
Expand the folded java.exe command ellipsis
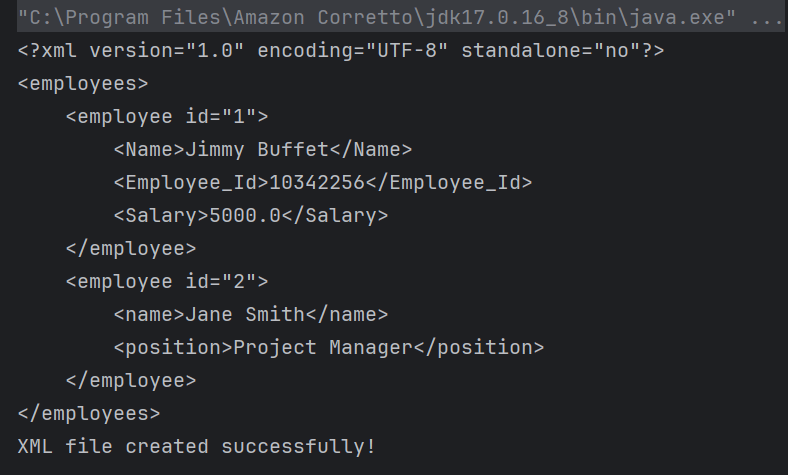click(768, 19)
